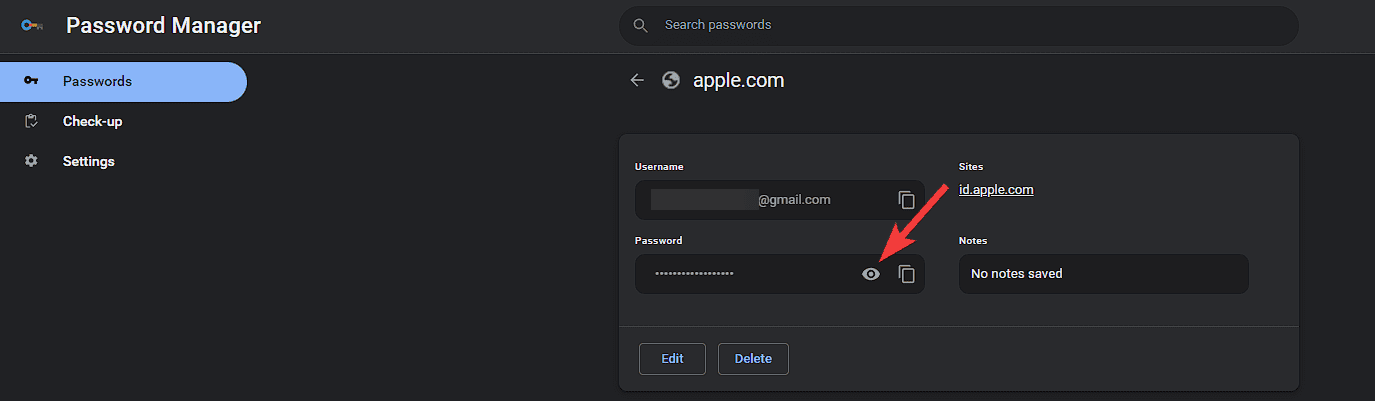
Task: Click the globe icon next to apple.com
Action: pyautogui.click(x=671, y=80)
